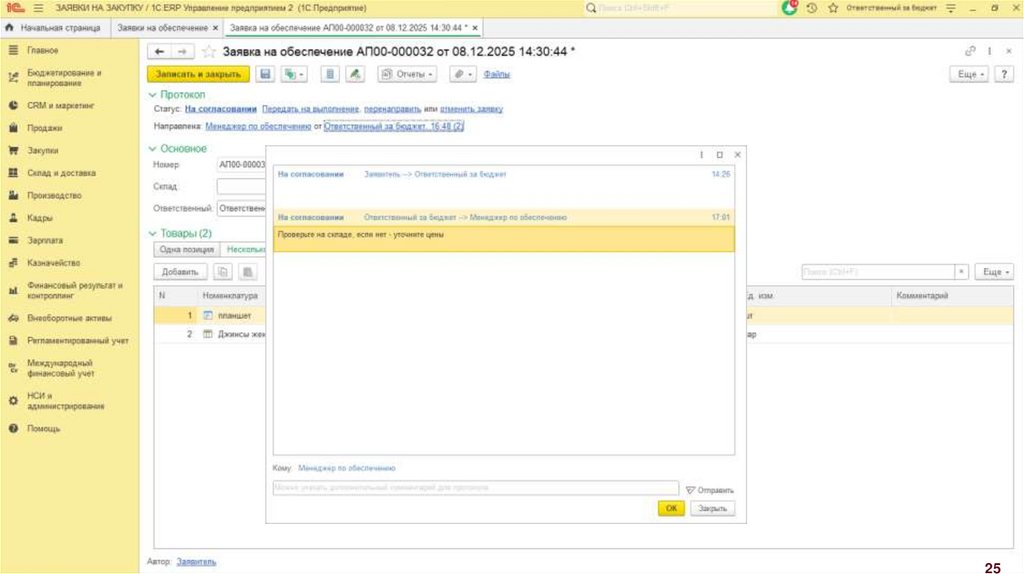Save document with floppy disk icon
The width and height of the screenshot is (1024, 574).
click(265, 74)
